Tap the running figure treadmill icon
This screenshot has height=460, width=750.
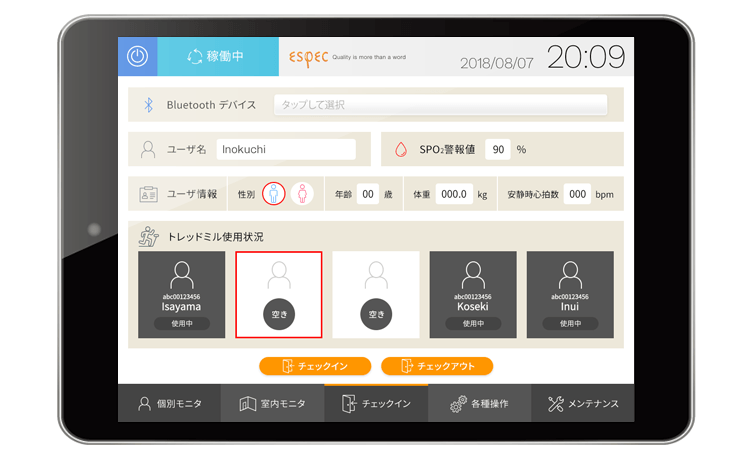(148, 237)
